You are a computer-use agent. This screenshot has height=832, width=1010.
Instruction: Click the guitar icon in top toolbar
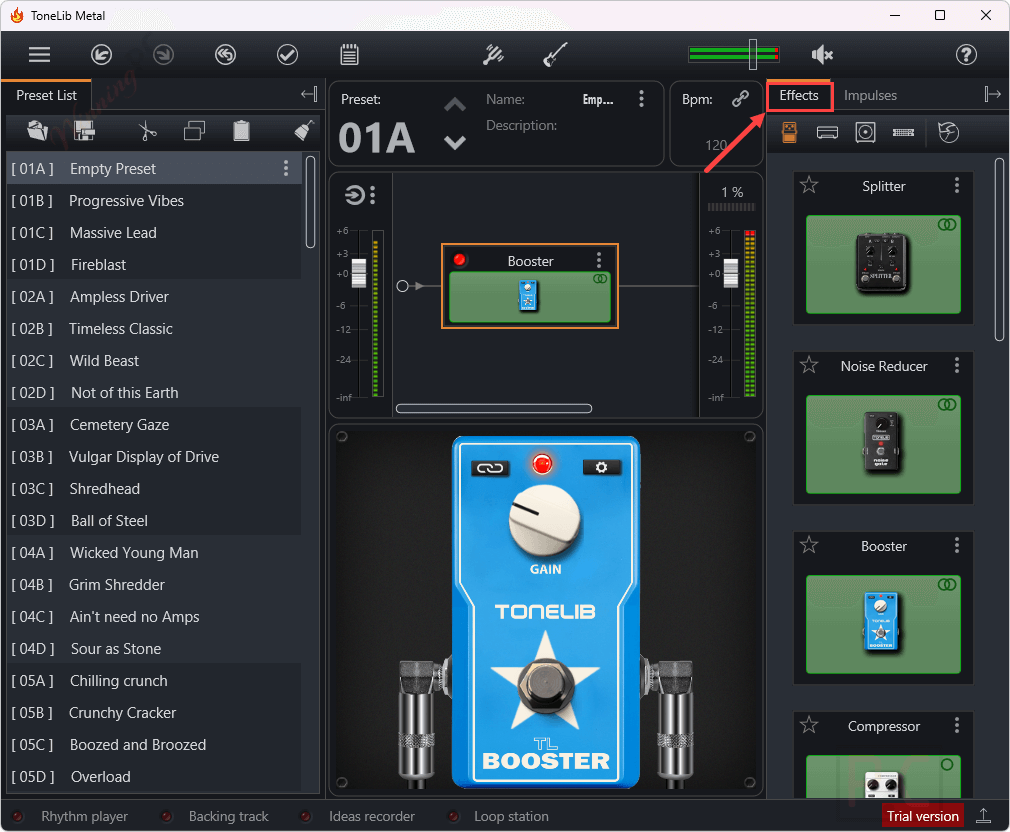point(555,55)
